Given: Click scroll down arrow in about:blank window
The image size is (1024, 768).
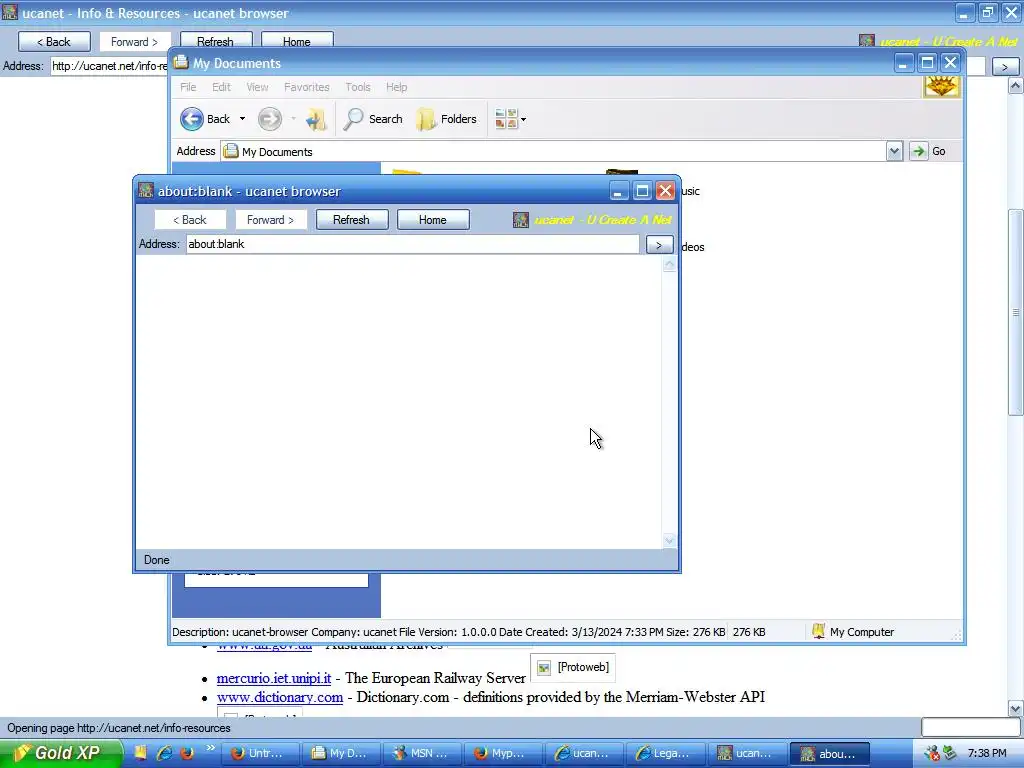Looking at the screenshot, I should (x=669, y=540).
